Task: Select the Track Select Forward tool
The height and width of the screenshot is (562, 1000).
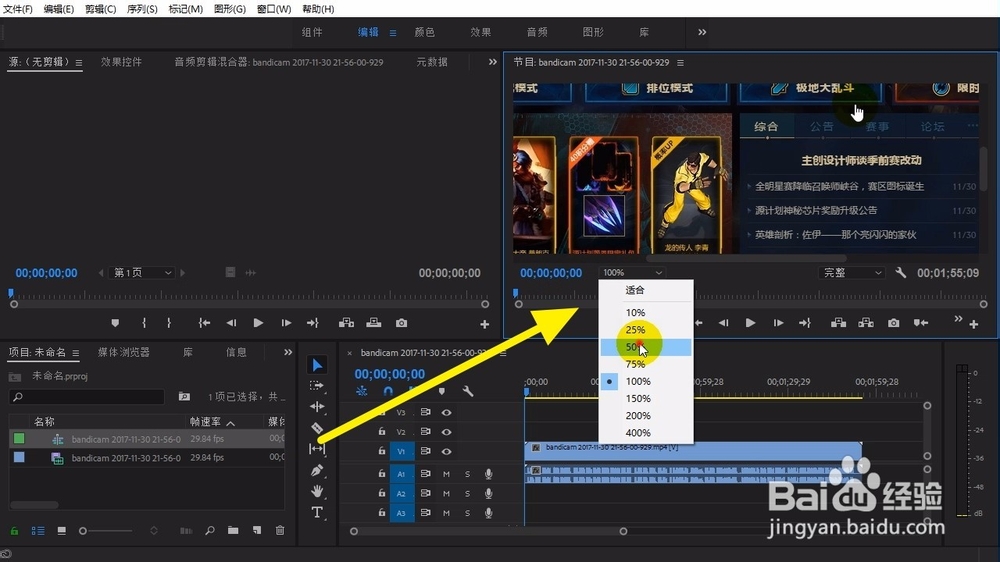Action: pyautogui.click(x=317, y=385)
